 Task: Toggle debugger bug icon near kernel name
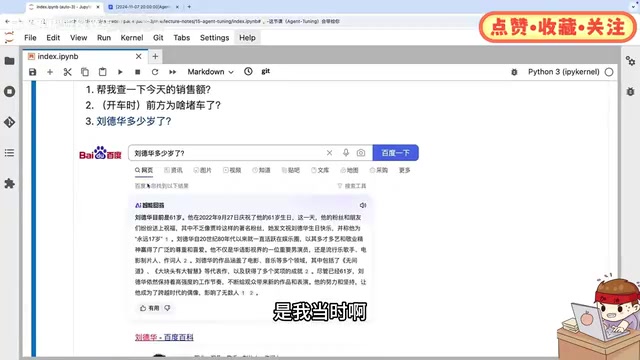(514, 72)
